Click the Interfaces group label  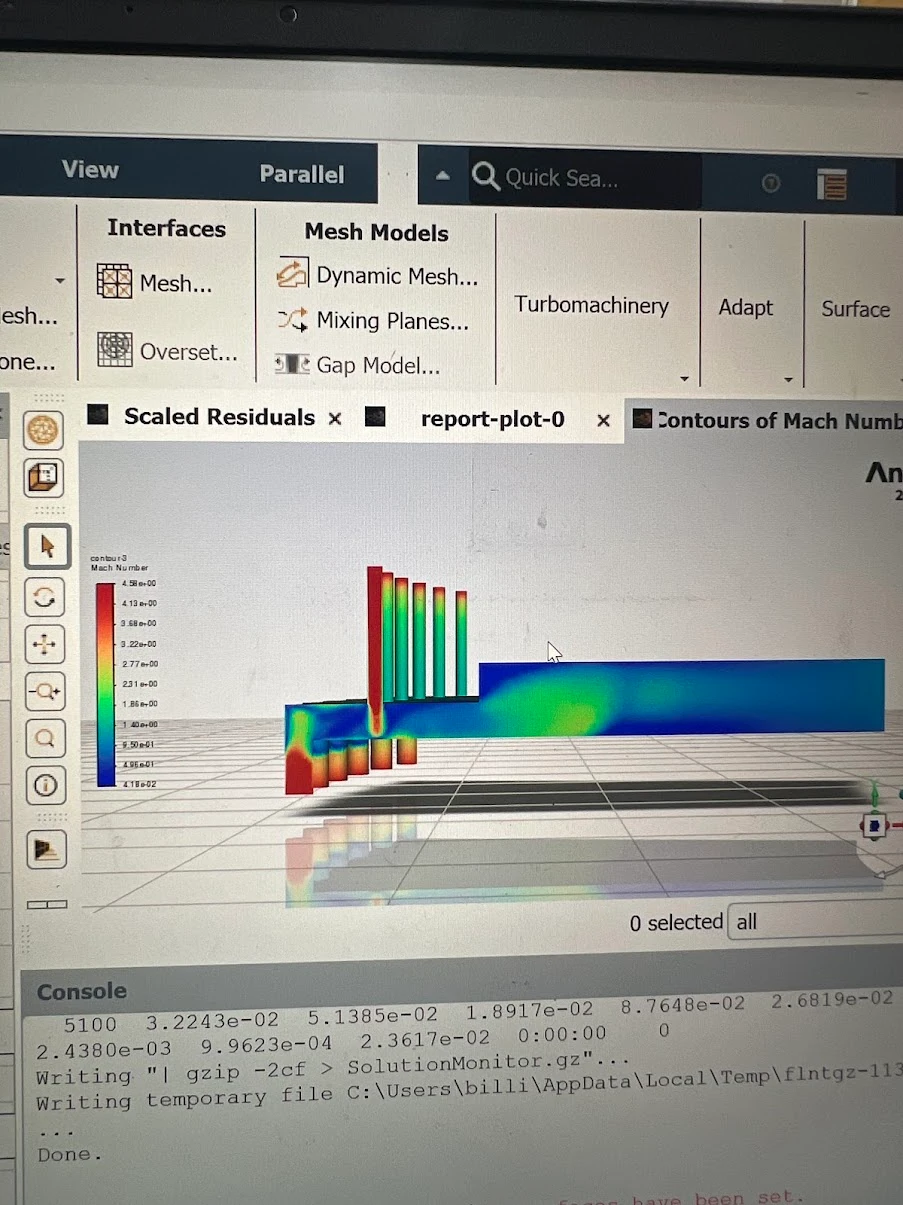point(167,228)
